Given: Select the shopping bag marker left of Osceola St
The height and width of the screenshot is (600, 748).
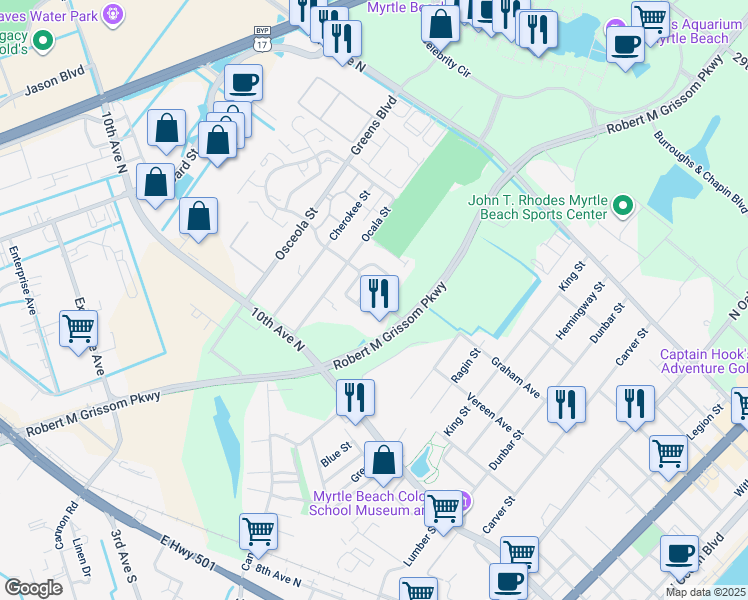Looking at the screenshot, I should click(198, 218).
